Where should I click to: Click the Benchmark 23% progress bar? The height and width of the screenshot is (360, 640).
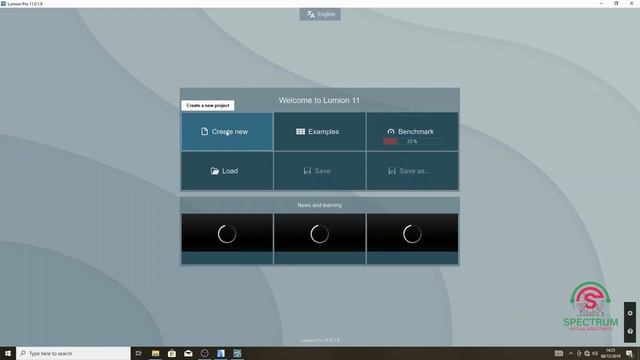tap(412, 141)
